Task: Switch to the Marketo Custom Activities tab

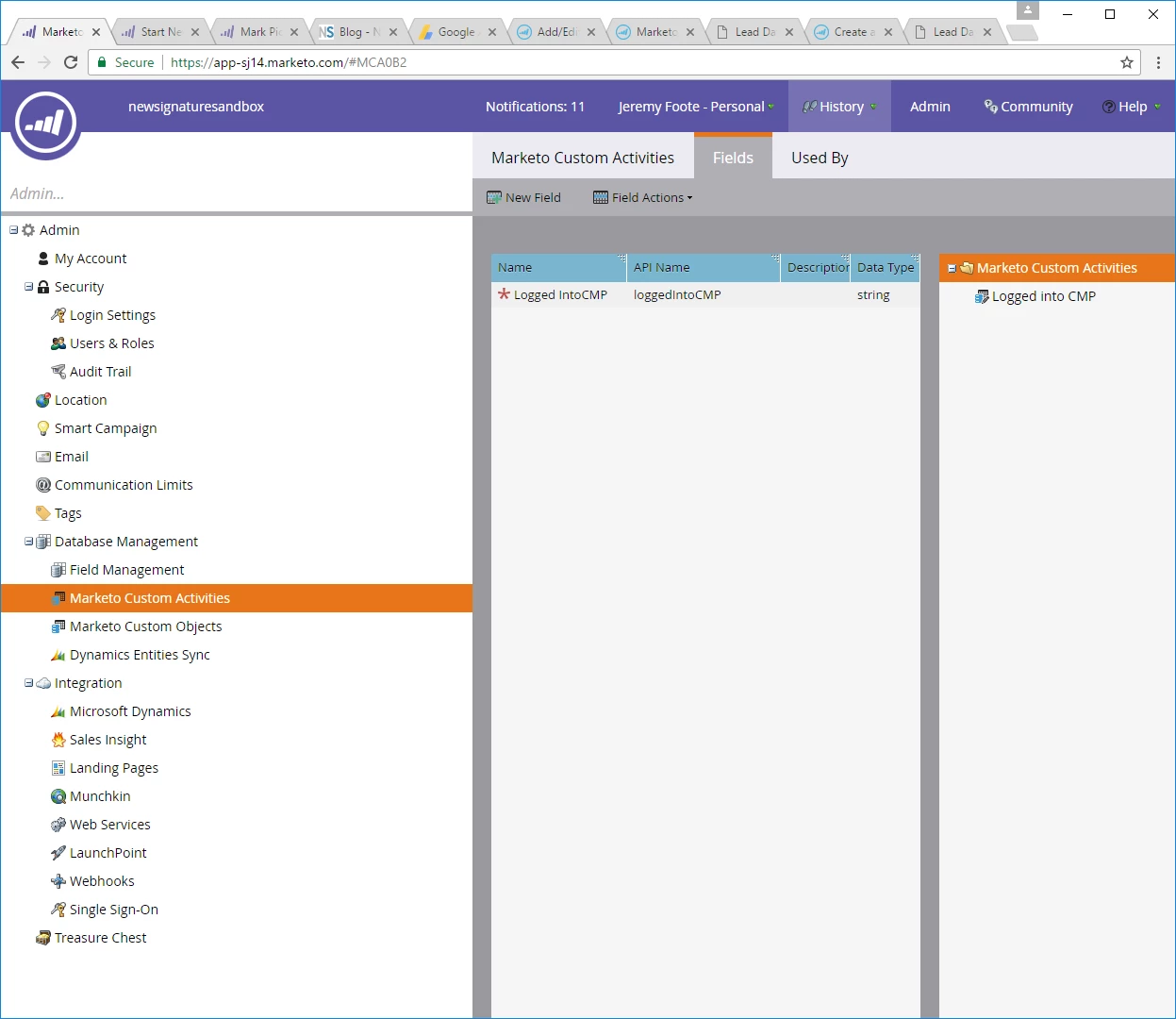Action: pyautogui.click(x=583, y=158)
